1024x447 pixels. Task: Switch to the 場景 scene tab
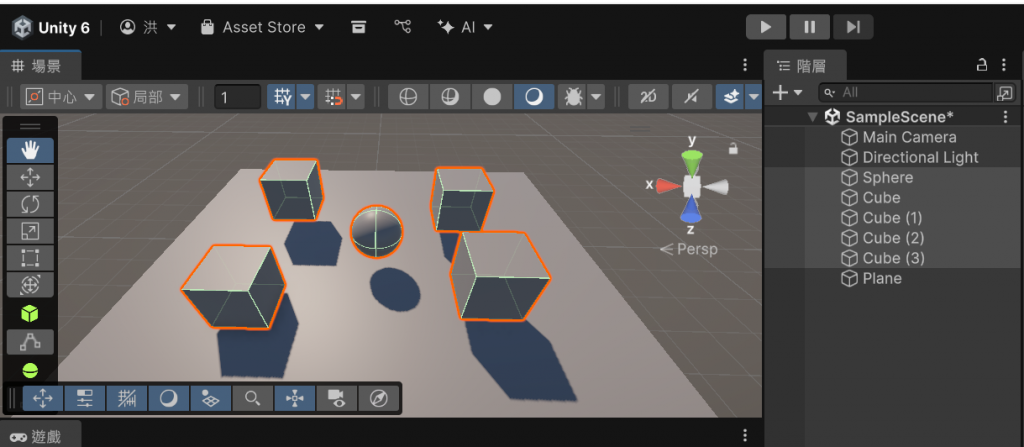click(x=40, y=65)
